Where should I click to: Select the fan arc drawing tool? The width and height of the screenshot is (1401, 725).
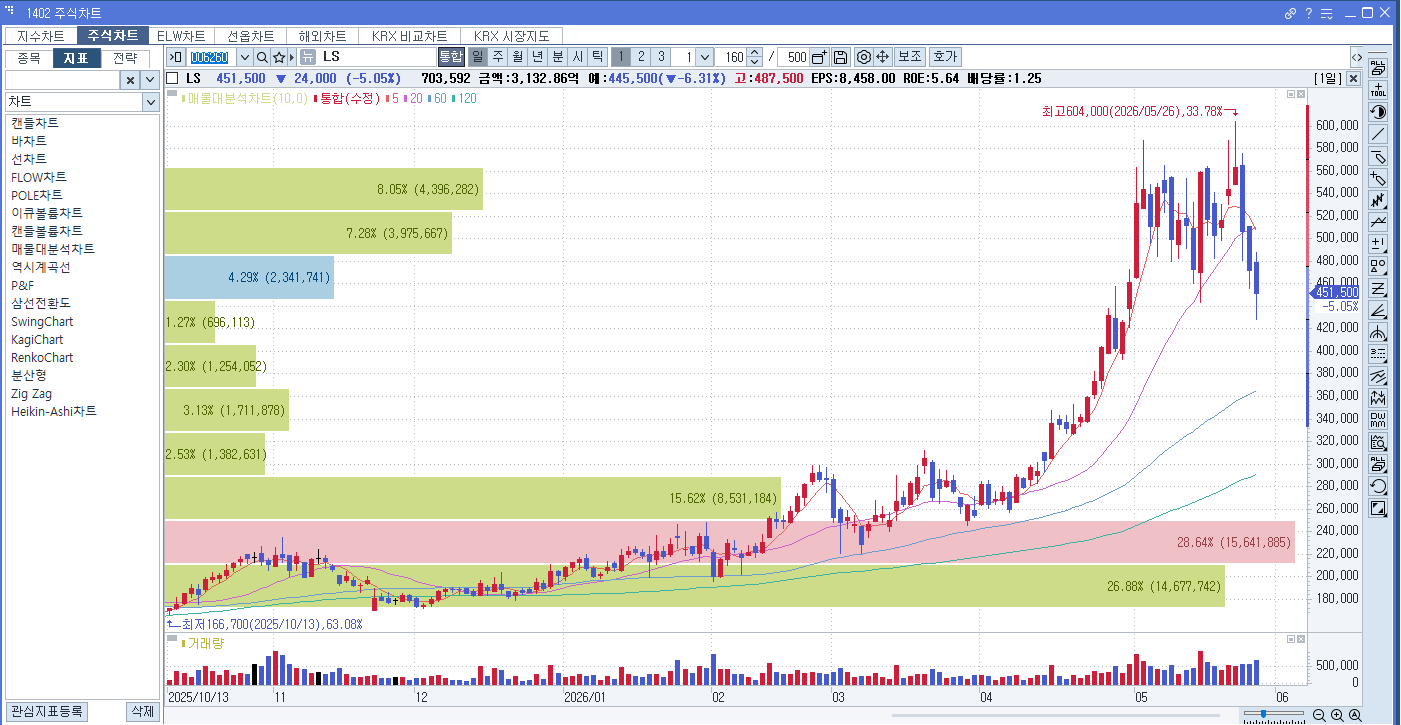1378,332
